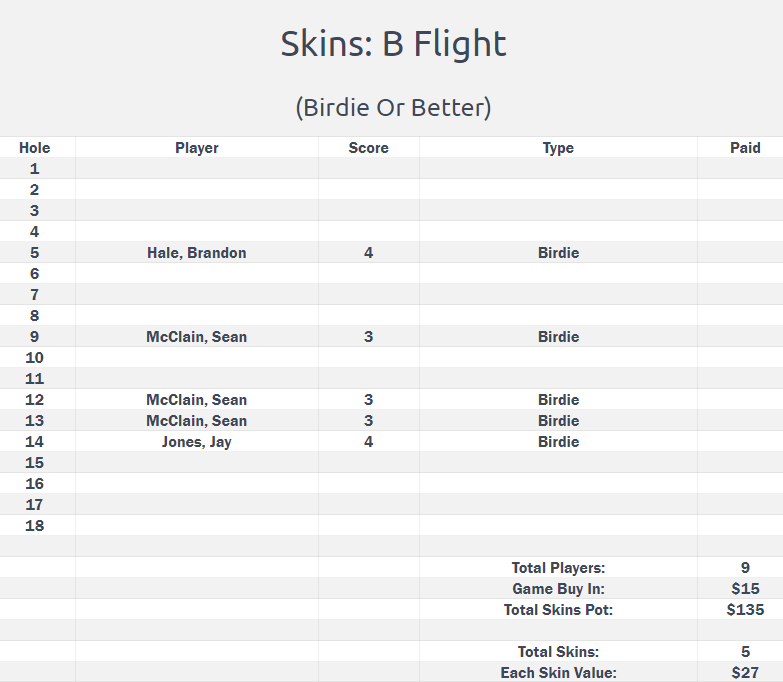Click the score 4 on hole 14
783x682 pixels.
coord(369,441)
